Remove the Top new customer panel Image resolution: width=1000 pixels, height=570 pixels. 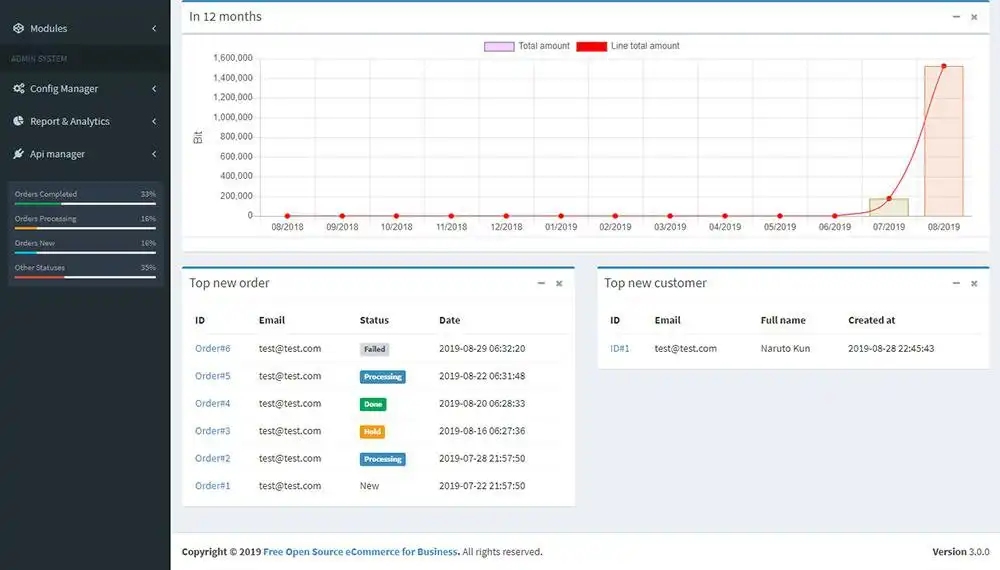[x=974, y=284]
